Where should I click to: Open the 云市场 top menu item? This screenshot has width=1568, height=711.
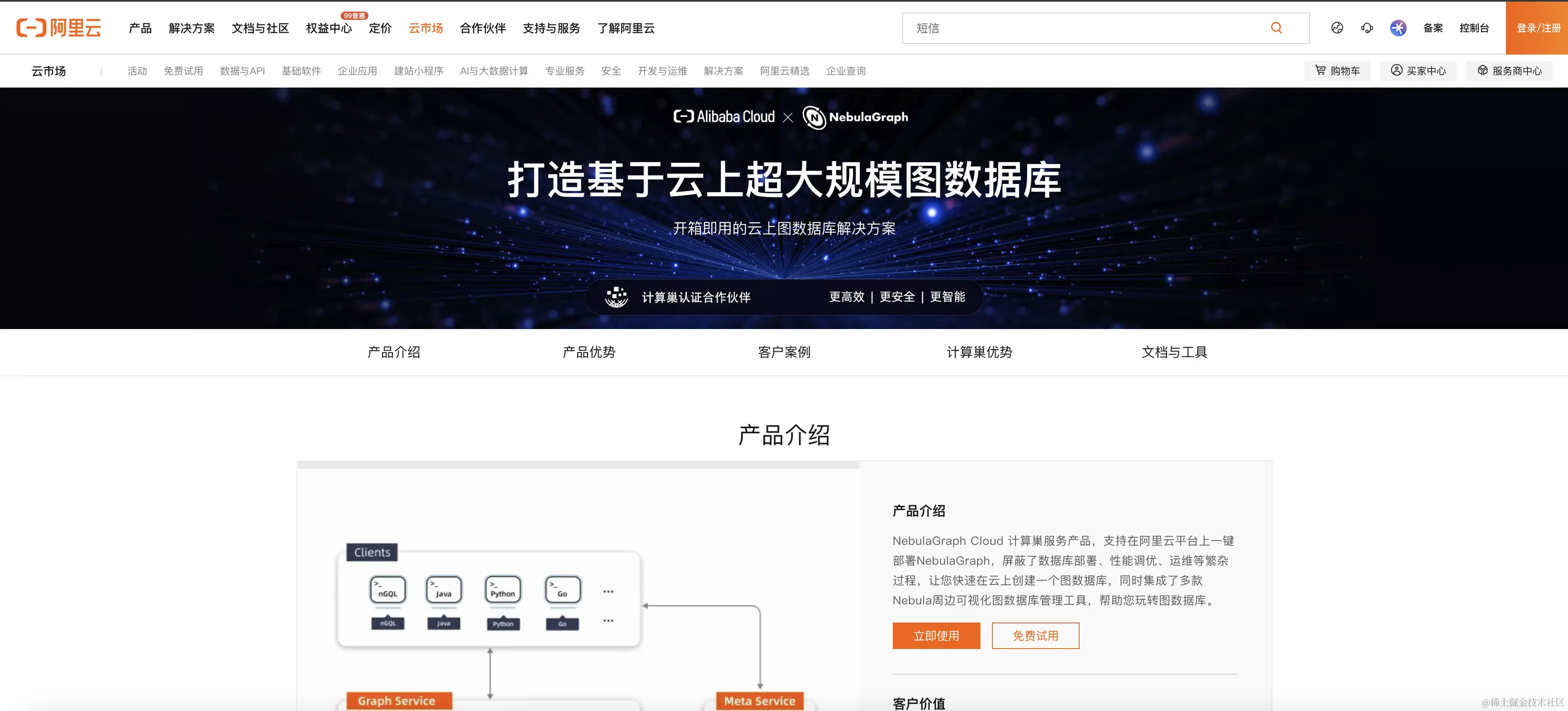426,28
